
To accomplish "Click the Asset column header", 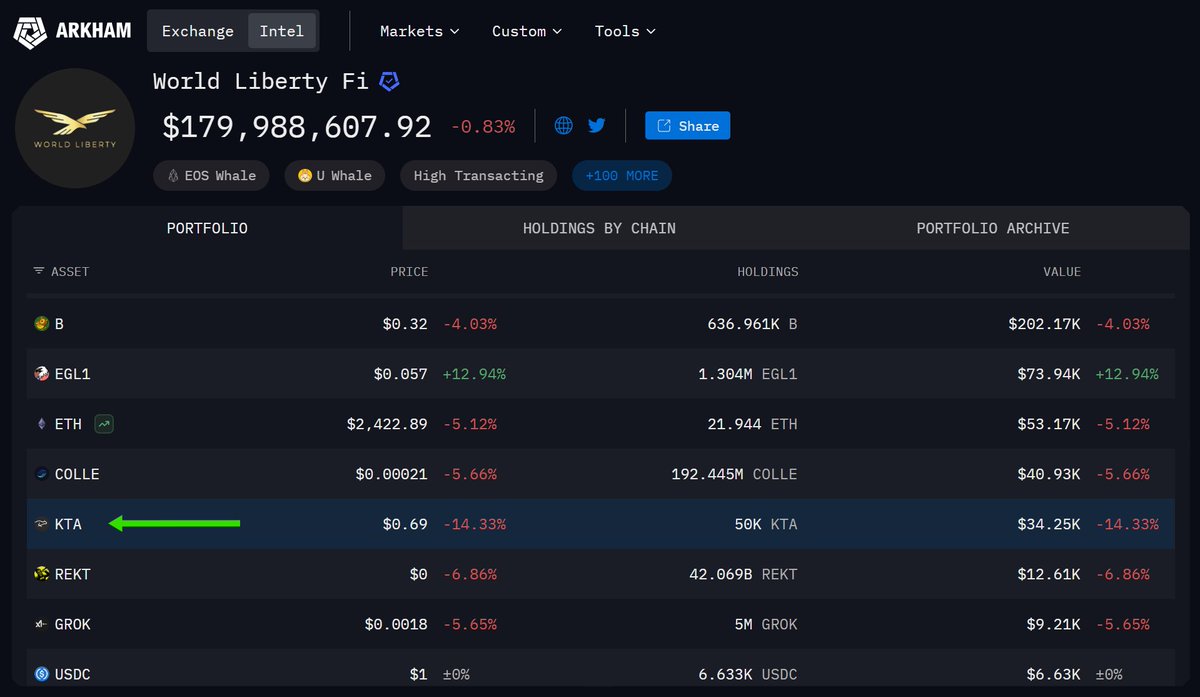I will point(70,271).
